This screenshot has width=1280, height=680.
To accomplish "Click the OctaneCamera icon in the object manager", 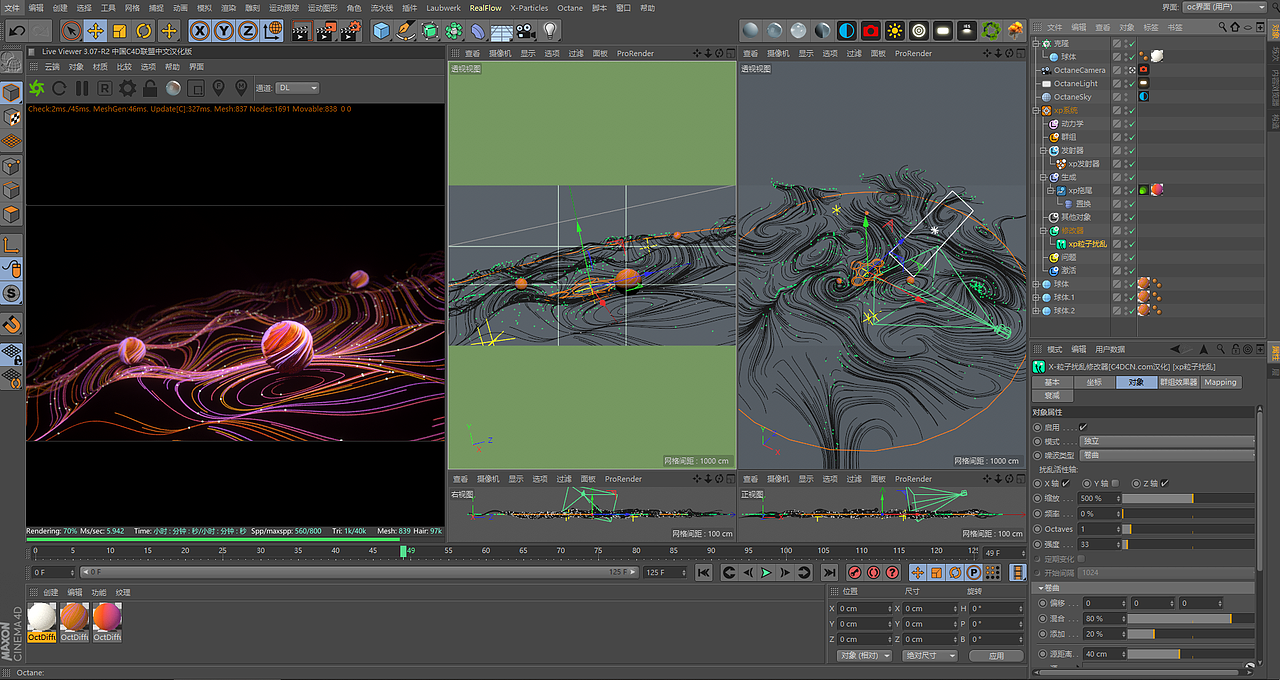I will tap(1048, 70).
